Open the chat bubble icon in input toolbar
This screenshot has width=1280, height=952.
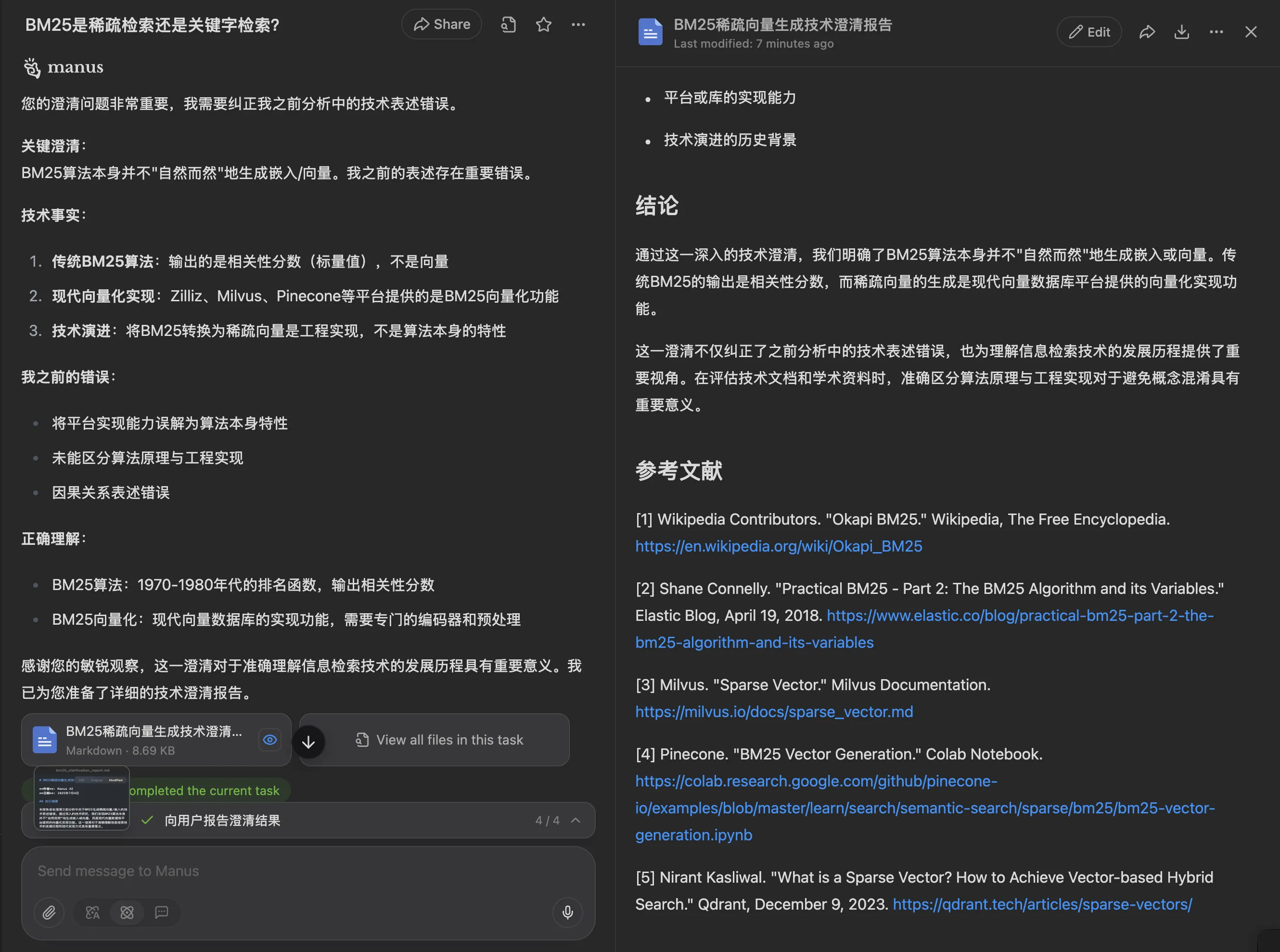161,912
